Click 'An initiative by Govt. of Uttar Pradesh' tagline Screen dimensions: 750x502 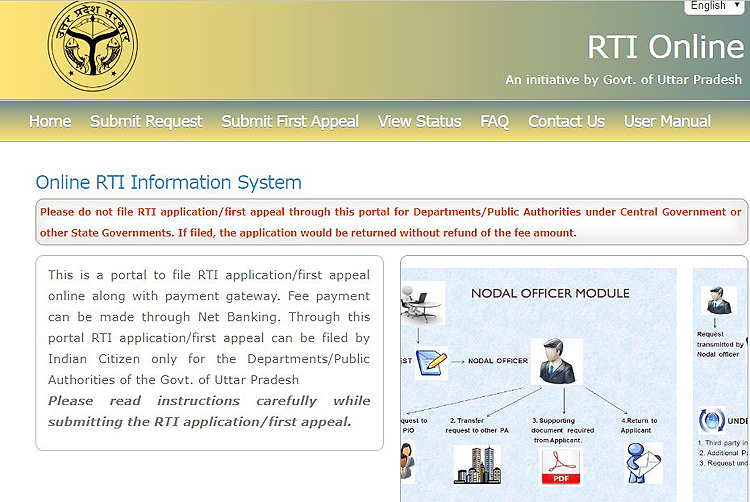click(624, 79)
